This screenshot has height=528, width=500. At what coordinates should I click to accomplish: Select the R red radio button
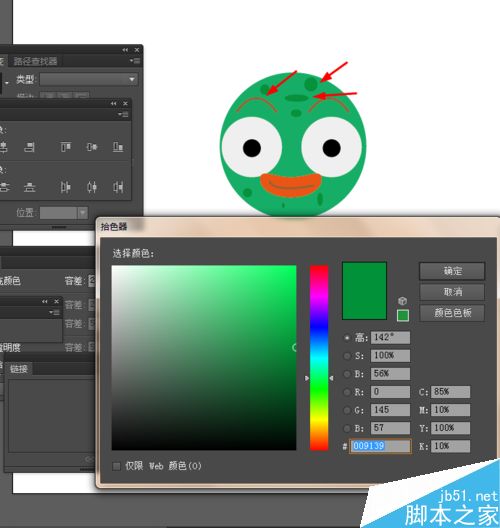347,392
